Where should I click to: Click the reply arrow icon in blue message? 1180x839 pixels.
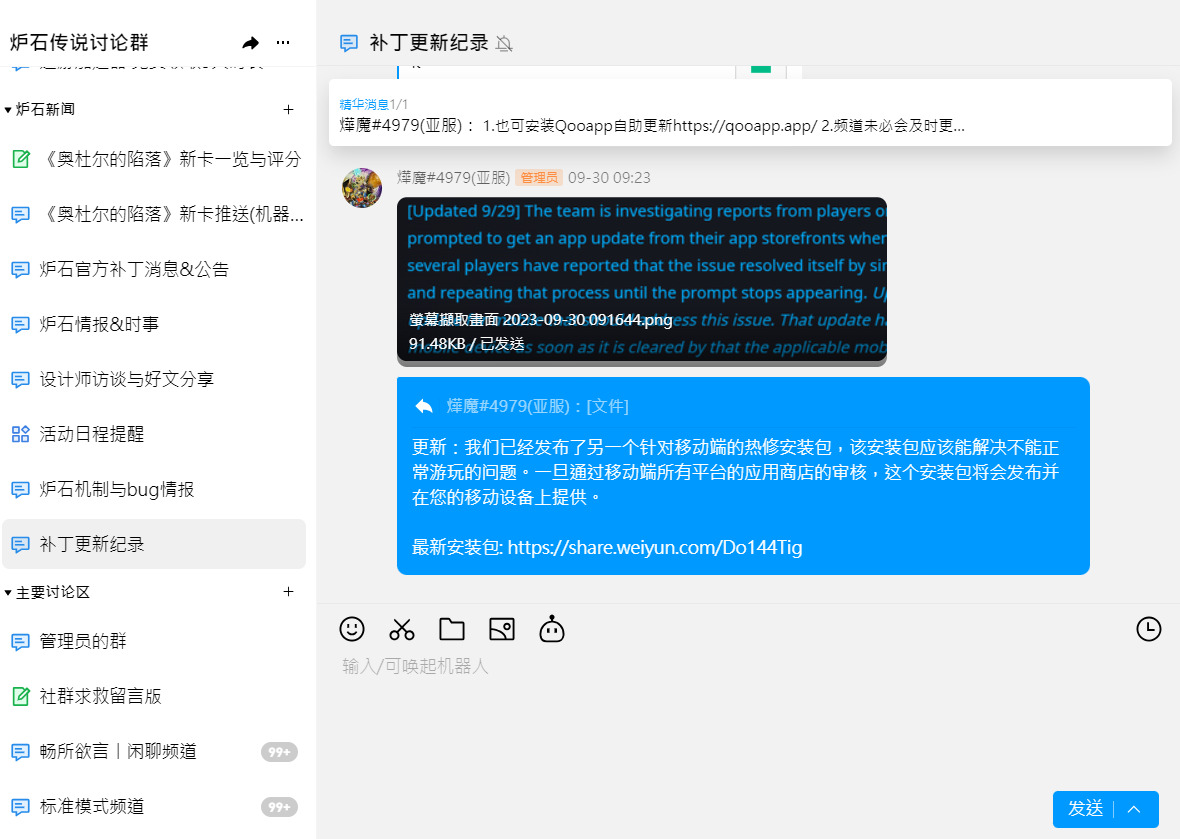424,406
